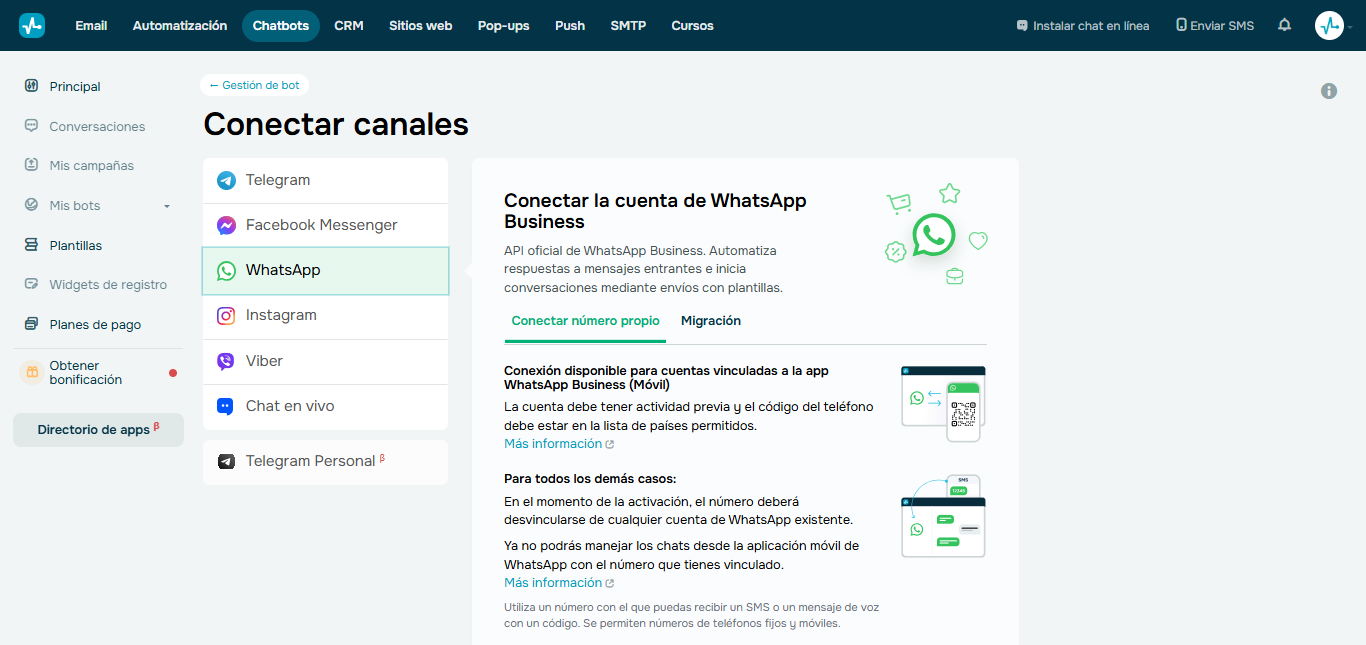Select the Telegram Personal beta icon
Screen dimensions: 1366x645
(226, 462)
